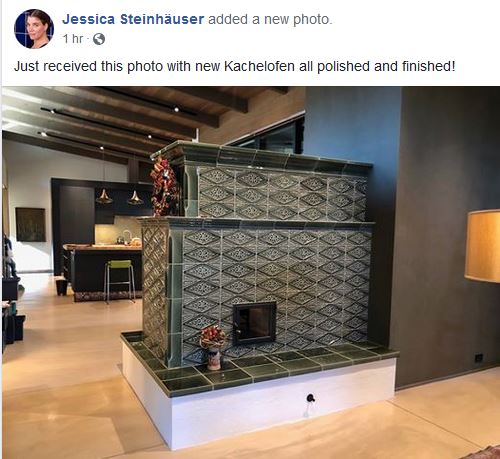The width and height of the screenshot is (500, 459).
Task: Click the "1 hr" post timestamp
Action: [x=73, y=39]
